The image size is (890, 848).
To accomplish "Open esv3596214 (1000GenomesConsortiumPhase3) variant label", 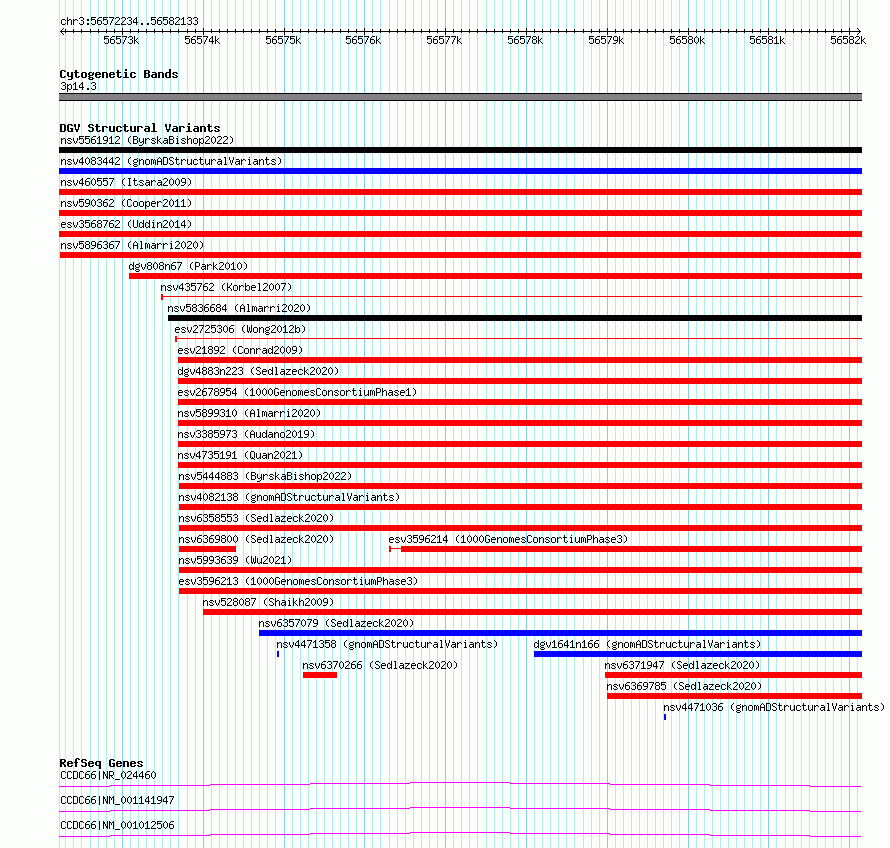I will click(508, 539).
